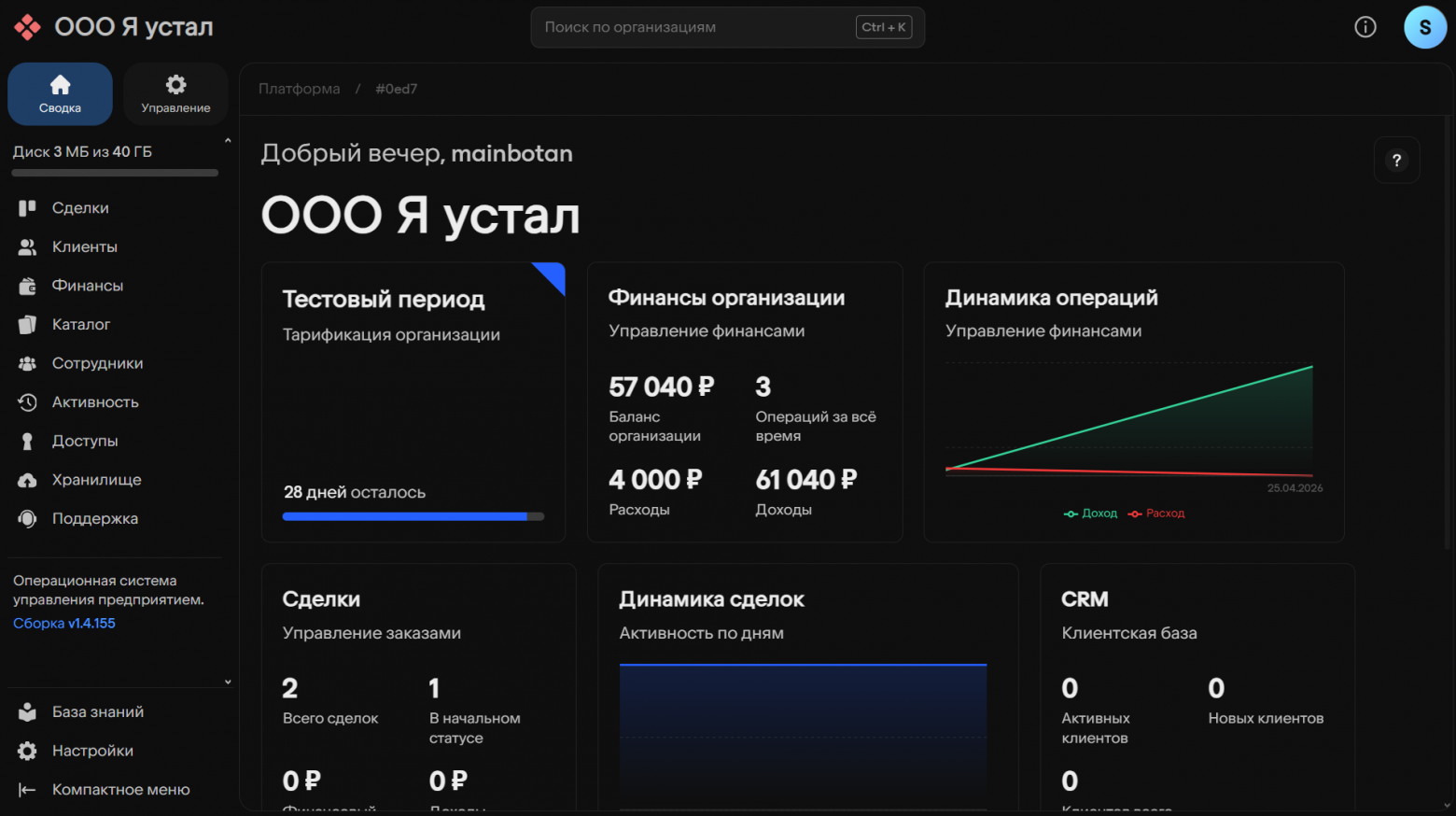Screen dimensions: 1456x816
Task: Click the question mark help button
Action: click(1397, 160)
